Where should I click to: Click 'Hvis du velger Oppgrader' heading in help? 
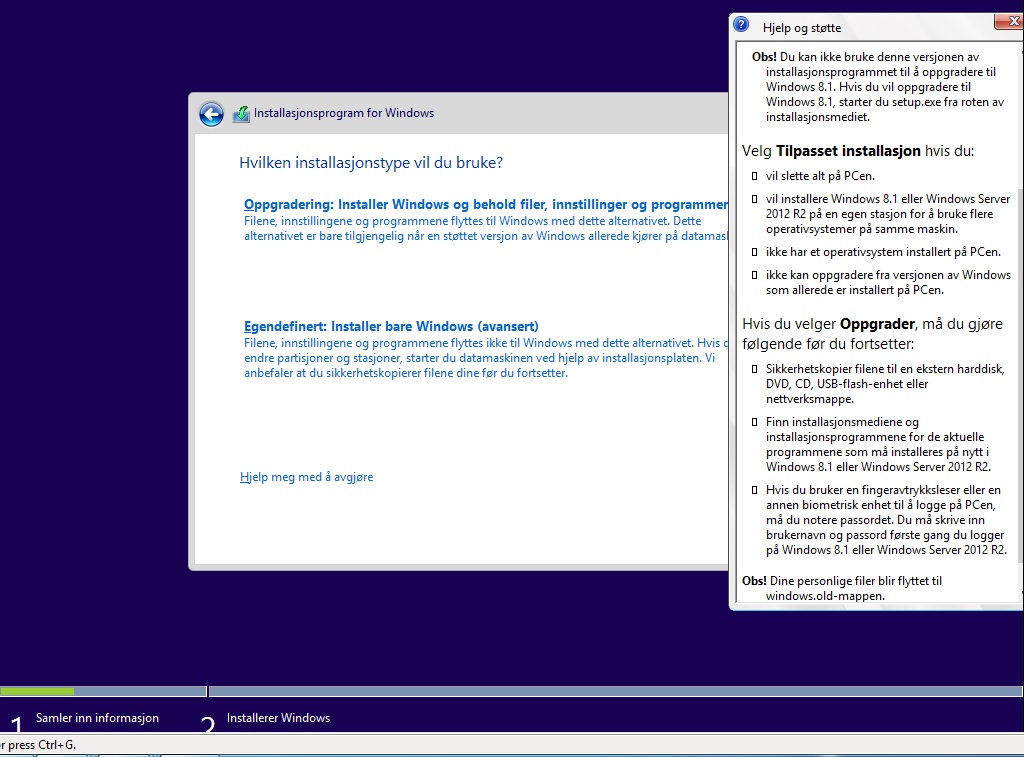click(x=872, y=334)
